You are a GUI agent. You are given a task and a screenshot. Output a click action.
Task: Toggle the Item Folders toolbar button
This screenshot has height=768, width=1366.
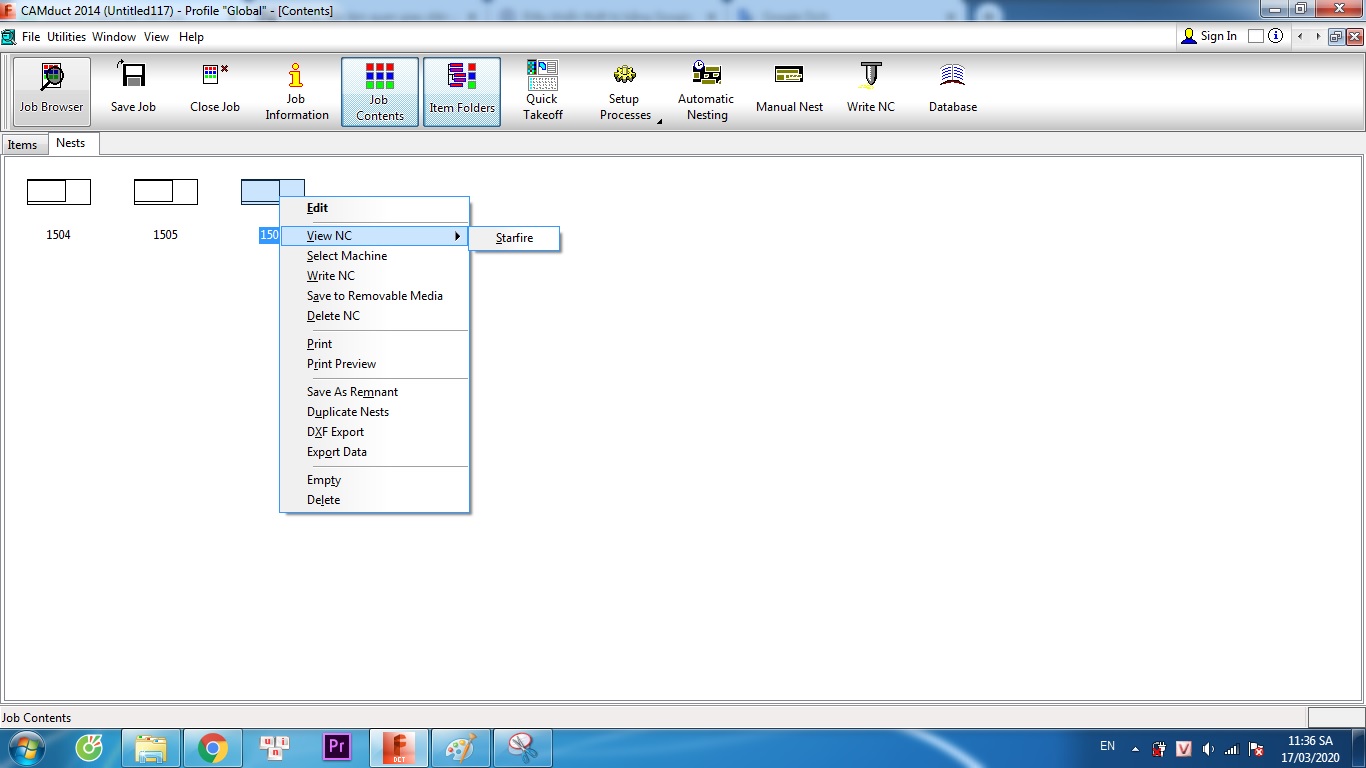click(x=462, y=91)
